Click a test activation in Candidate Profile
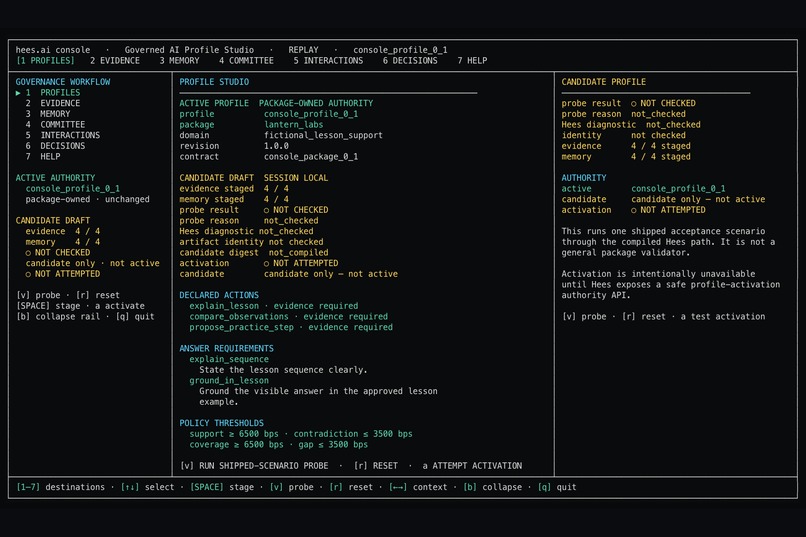This screenshot has width=806, height=537. click(x=723, y=317)
